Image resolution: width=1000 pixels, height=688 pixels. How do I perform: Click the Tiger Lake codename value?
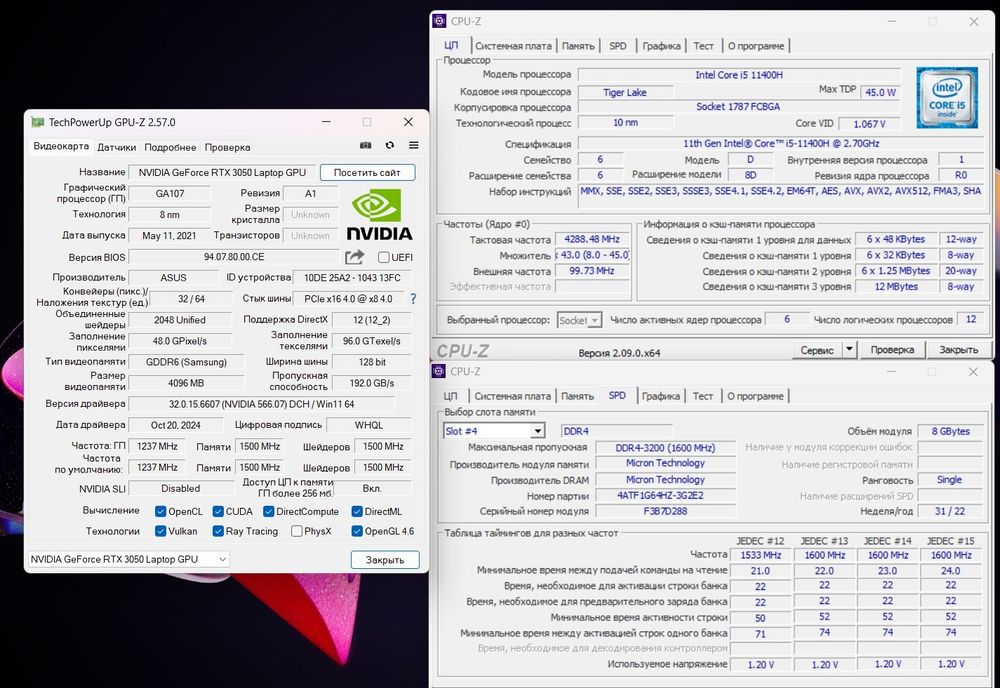pos(625,92)
